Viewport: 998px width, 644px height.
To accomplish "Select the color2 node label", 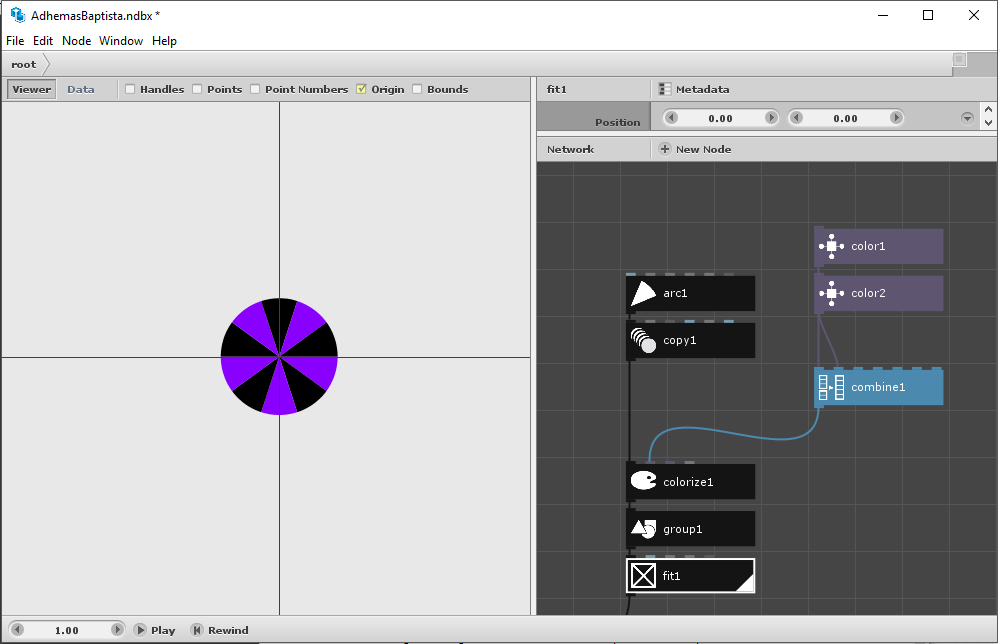I will tap(868, 293).
